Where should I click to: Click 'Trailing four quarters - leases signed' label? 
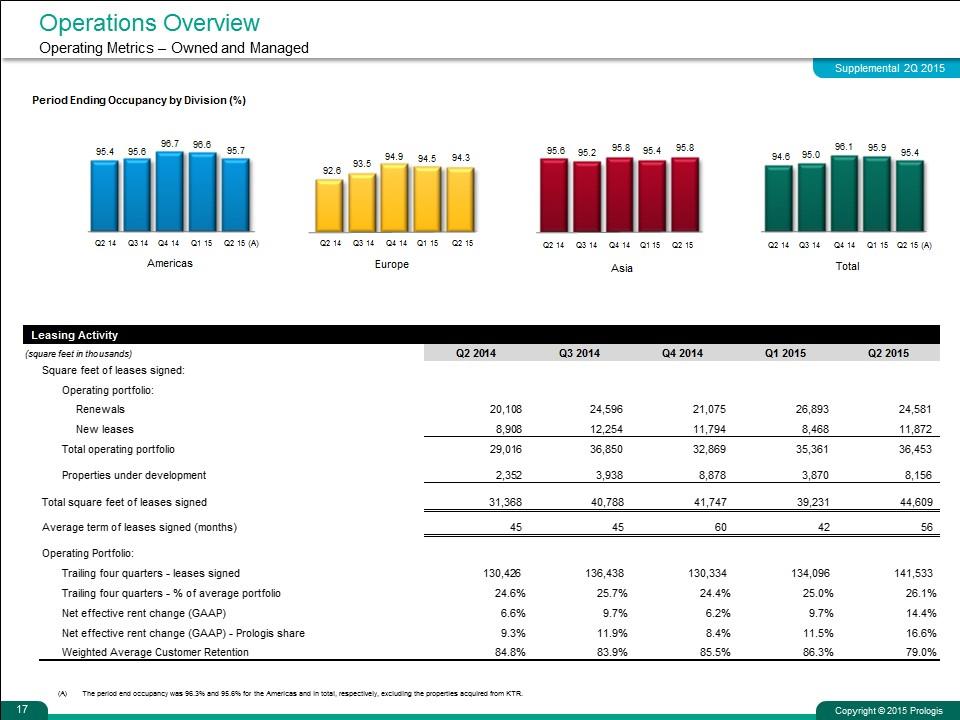click(x=151, y=573)
